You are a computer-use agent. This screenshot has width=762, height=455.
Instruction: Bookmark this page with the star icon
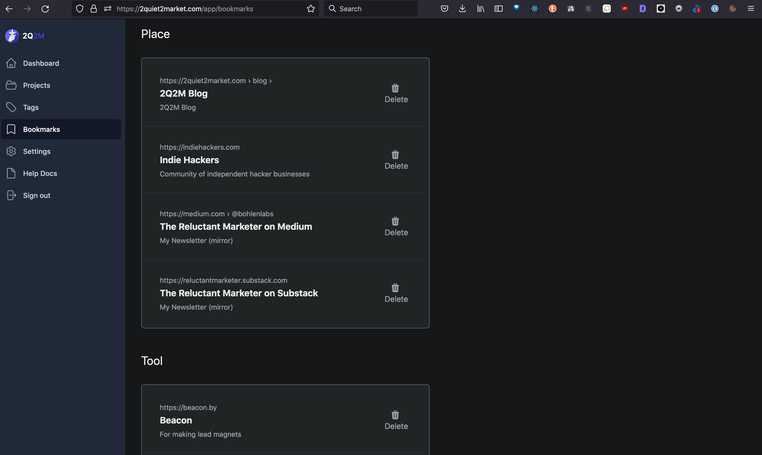tap(311, 9)
